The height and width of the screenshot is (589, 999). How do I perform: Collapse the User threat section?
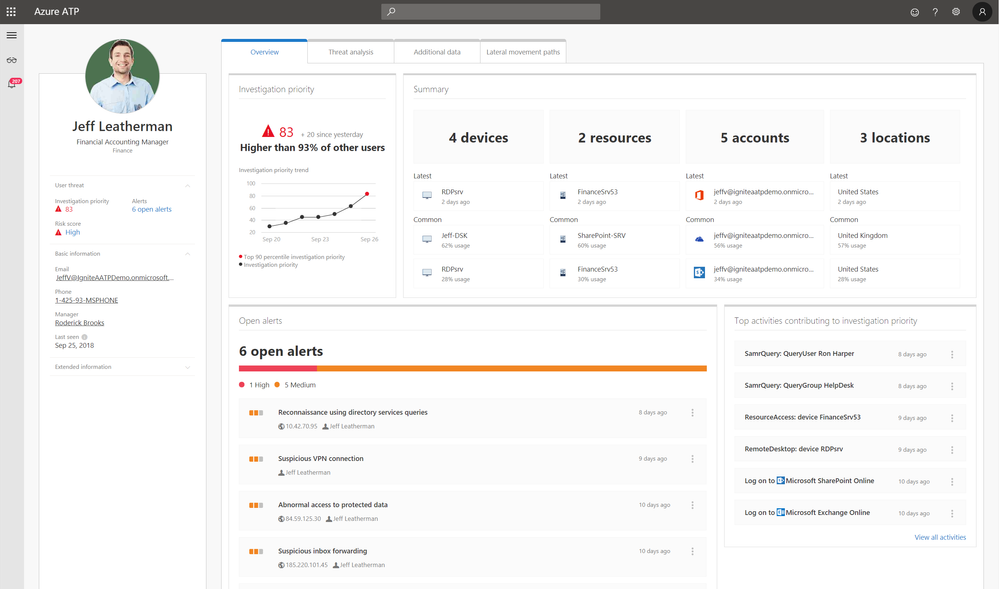point(187,185)
